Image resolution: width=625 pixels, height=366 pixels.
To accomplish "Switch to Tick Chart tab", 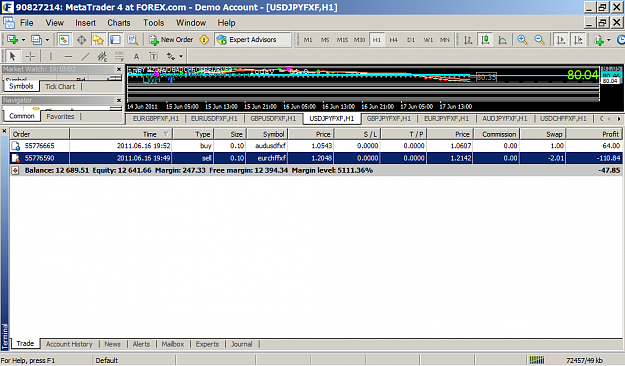I will pyautogui.click(x=60, y=87).
